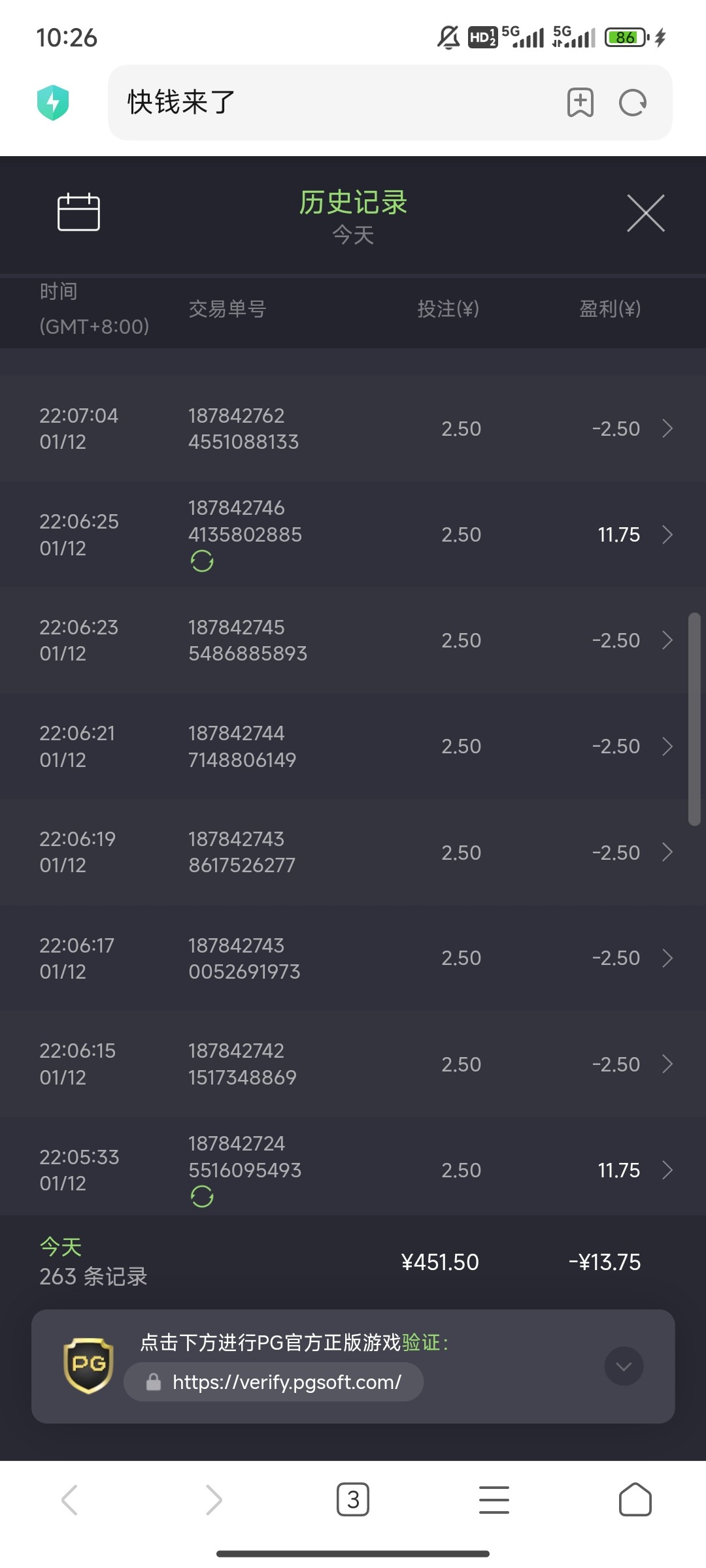Expand details for the 22:06:23 record

click(667, 640)
